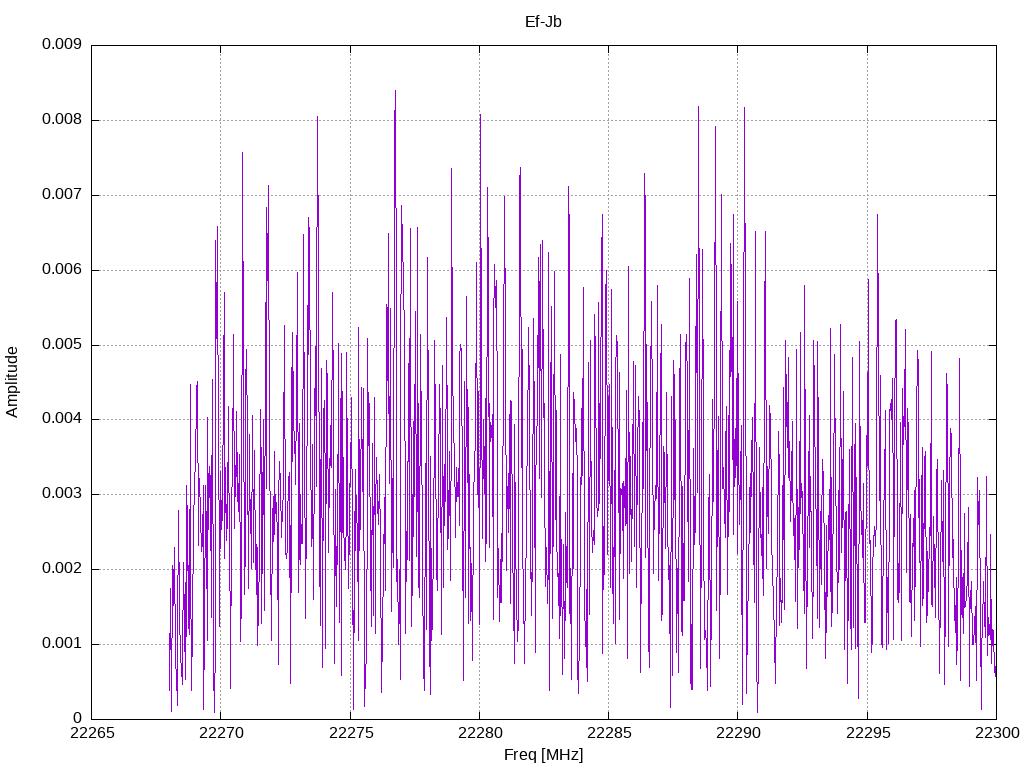
Task: Click the x-axis tick value 22265
Action: [x=91, y=733]
